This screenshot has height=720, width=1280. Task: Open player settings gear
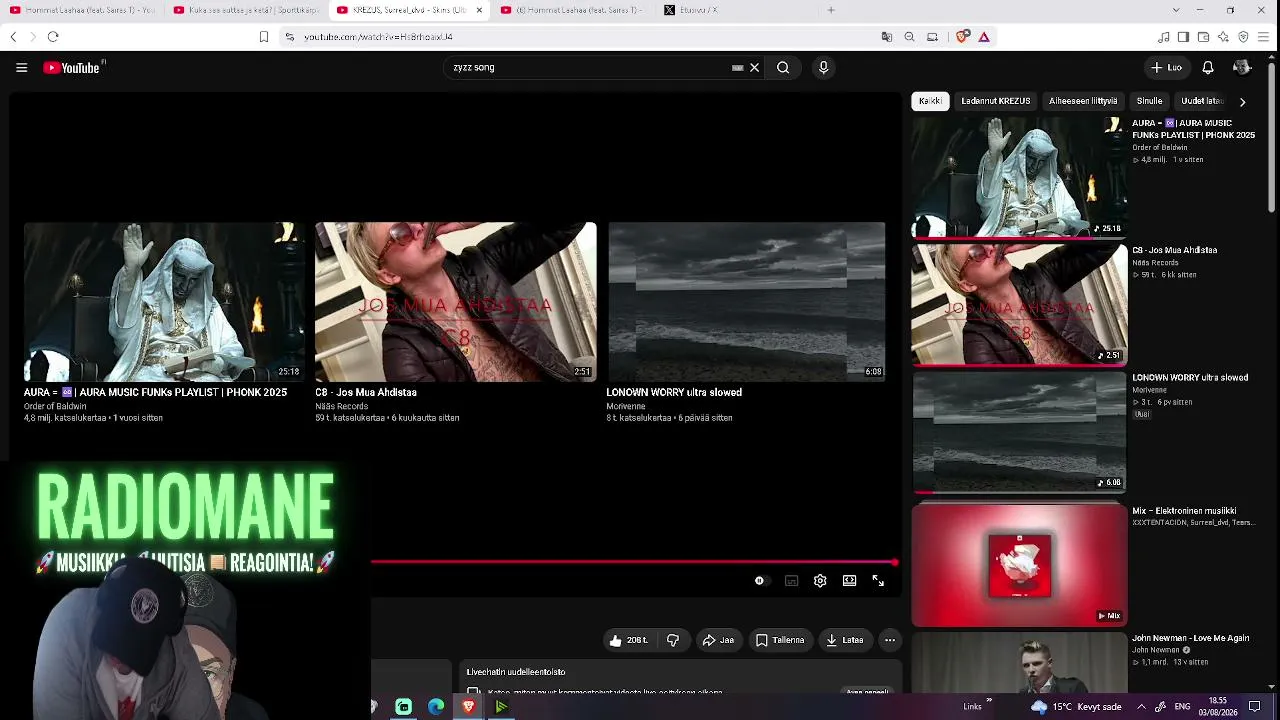[820, 581]
